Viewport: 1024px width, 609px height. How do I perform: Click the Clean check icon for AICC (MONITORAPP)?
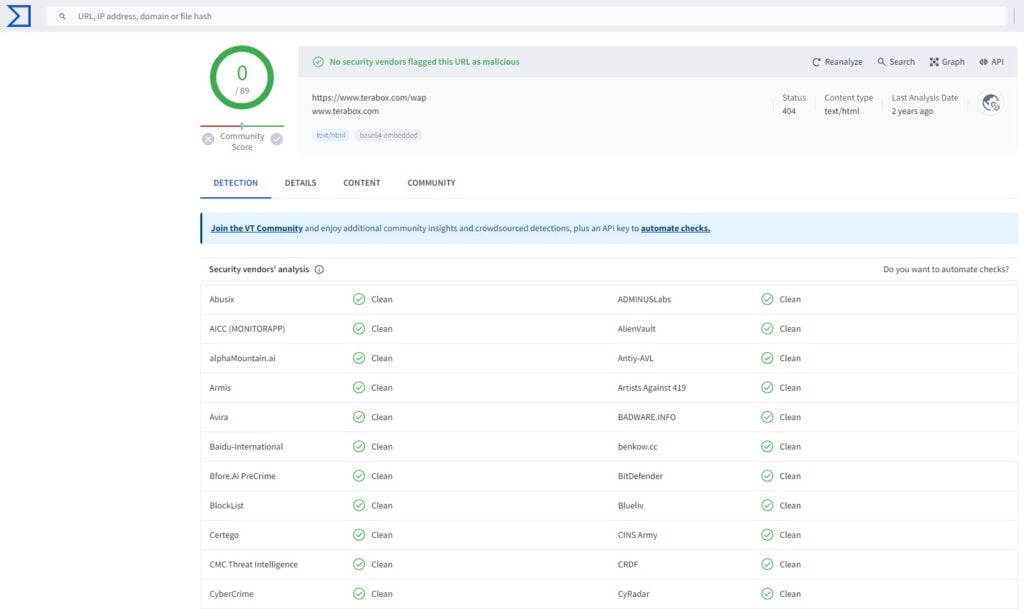tap(359, 329)
